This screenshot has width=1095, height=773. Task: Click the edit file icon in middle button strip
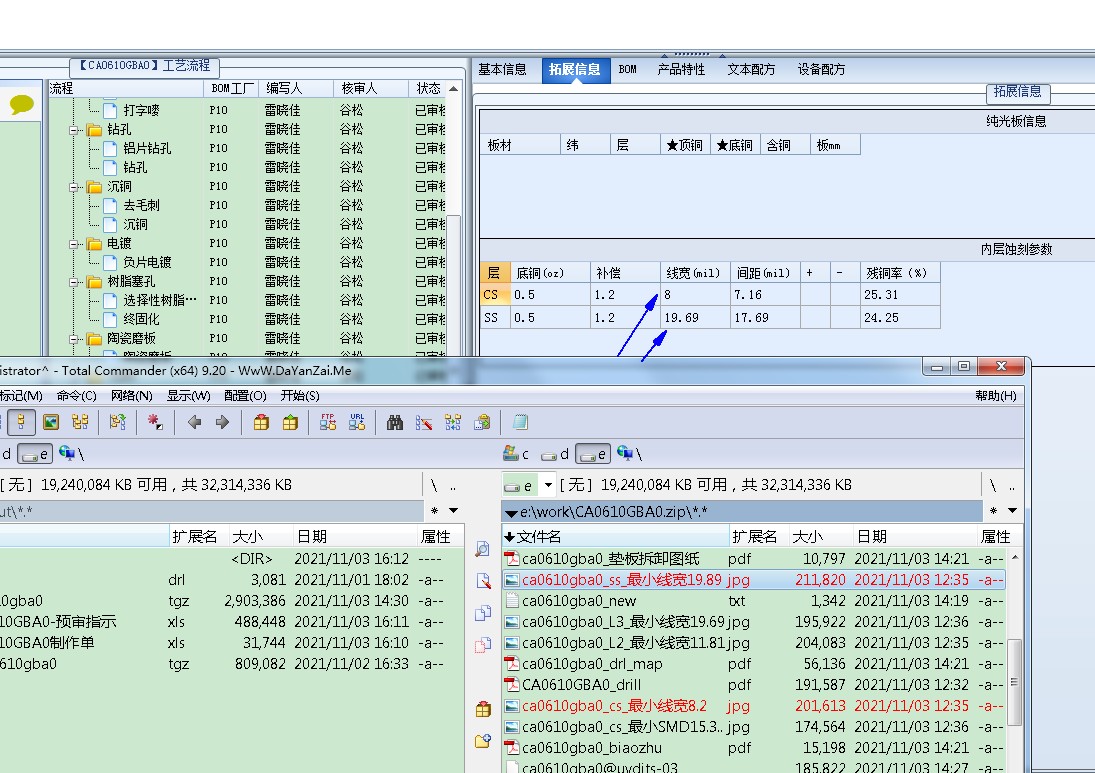pyautogui.click(x=483, y=581)
